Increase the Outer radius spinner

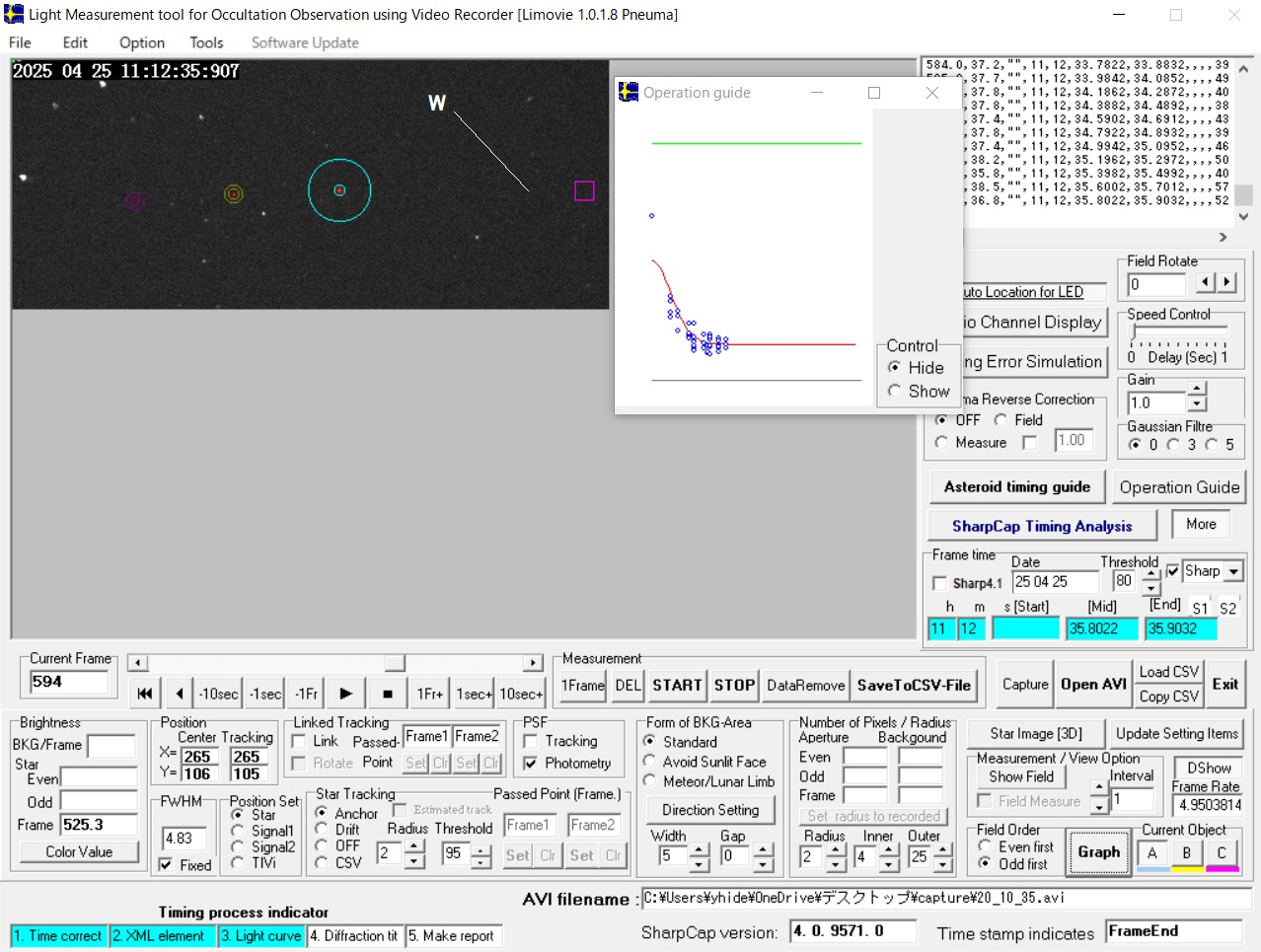coord(943,850)
